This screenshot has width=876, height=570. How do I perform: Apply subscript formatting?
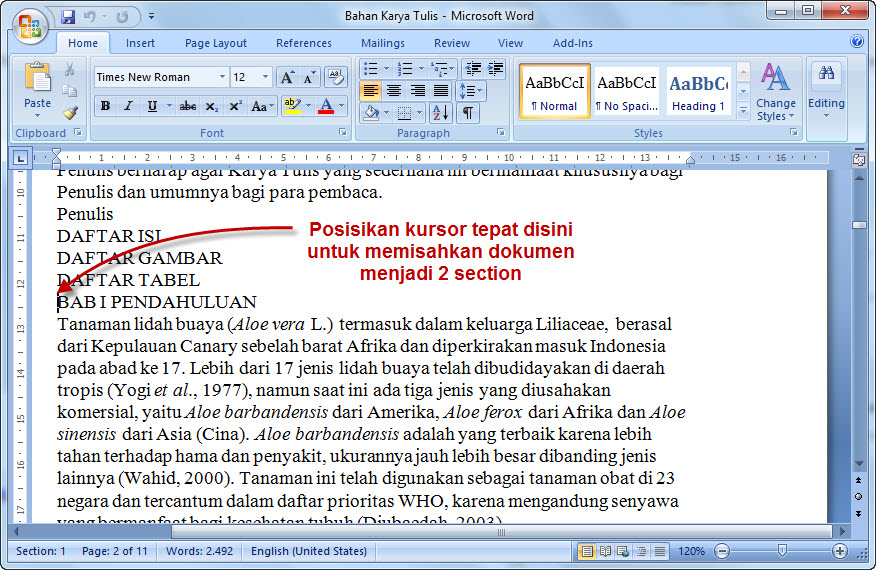point(211,106)
